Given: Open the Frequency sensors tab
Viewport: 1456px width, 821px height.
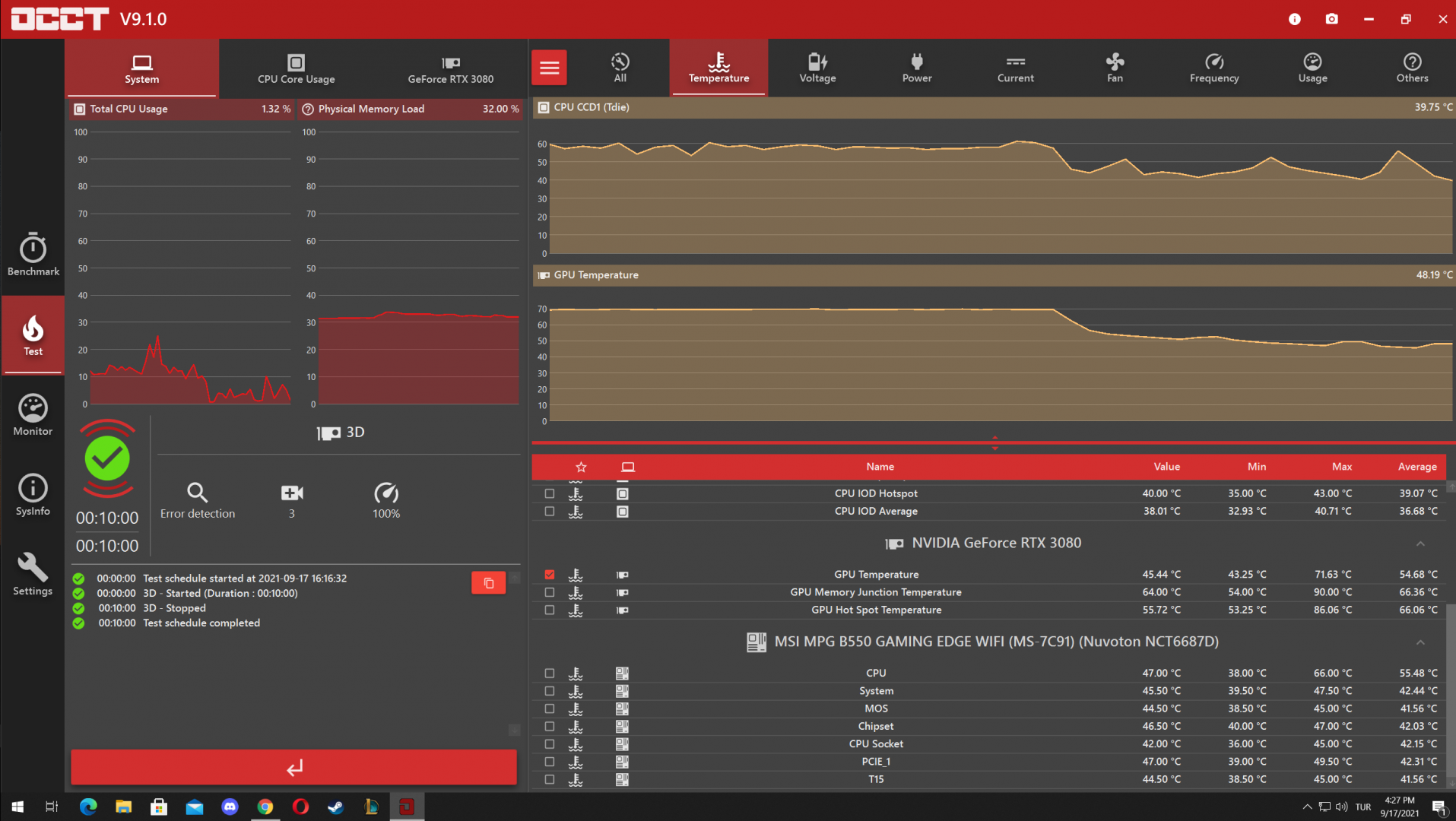Looking at the screenshot, I should click(1214, 68).
